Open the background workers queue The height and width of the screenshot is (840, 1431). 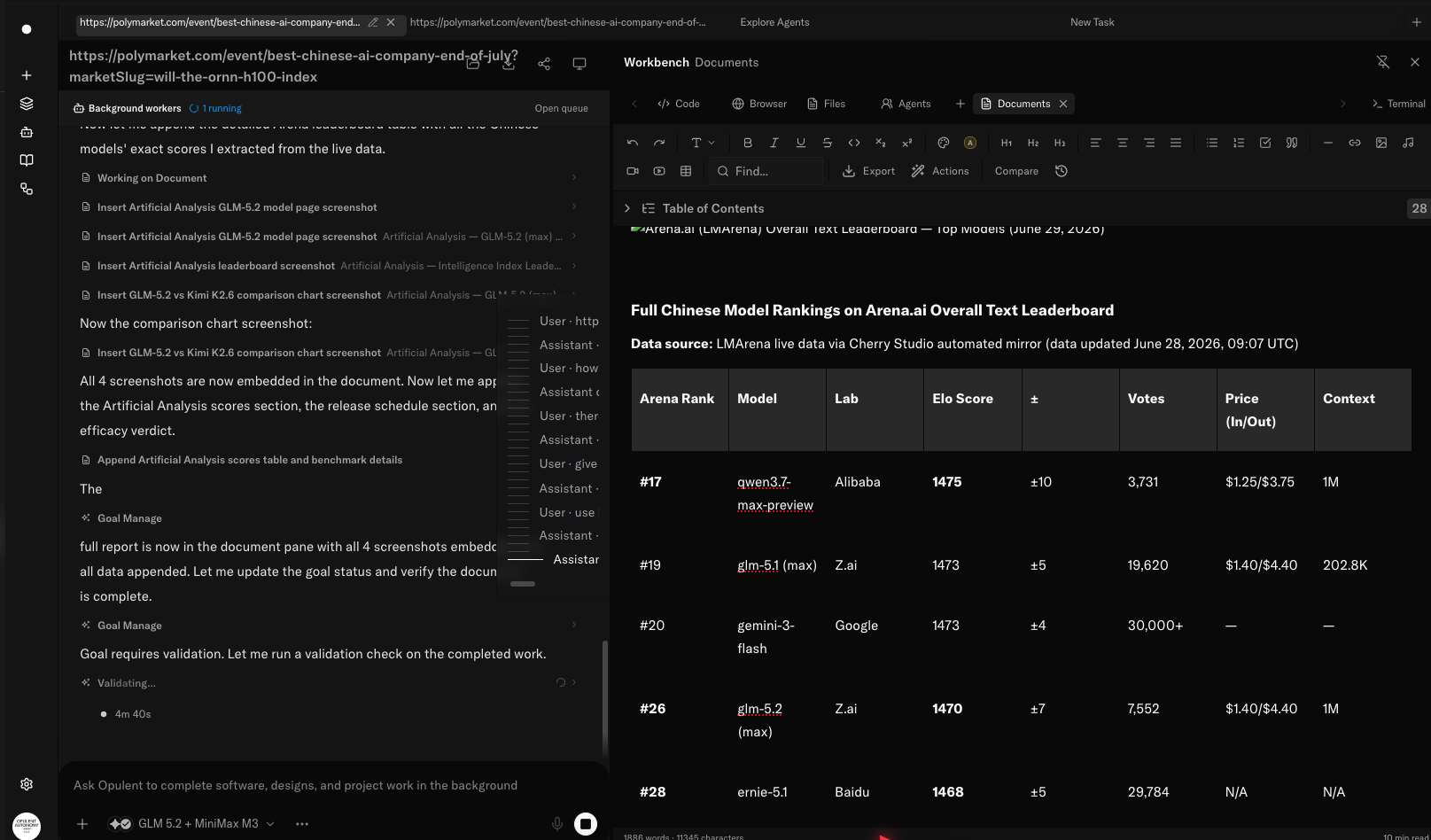(561, 108)
